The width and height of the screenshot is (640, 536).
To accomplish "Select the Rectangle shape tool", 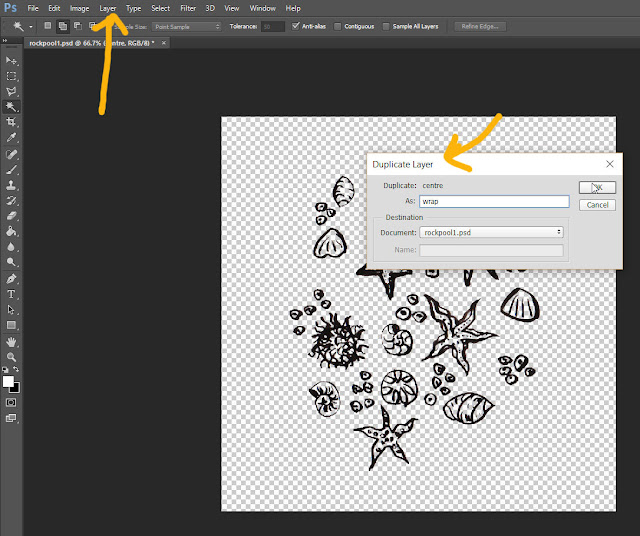I will point(11,325).
